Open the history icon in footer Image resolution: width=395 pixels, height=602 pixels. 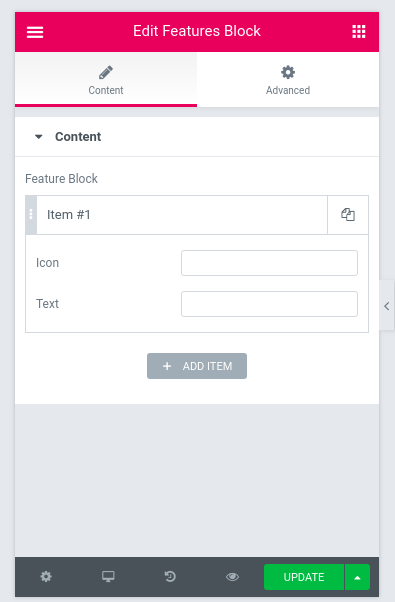[170, 576]
